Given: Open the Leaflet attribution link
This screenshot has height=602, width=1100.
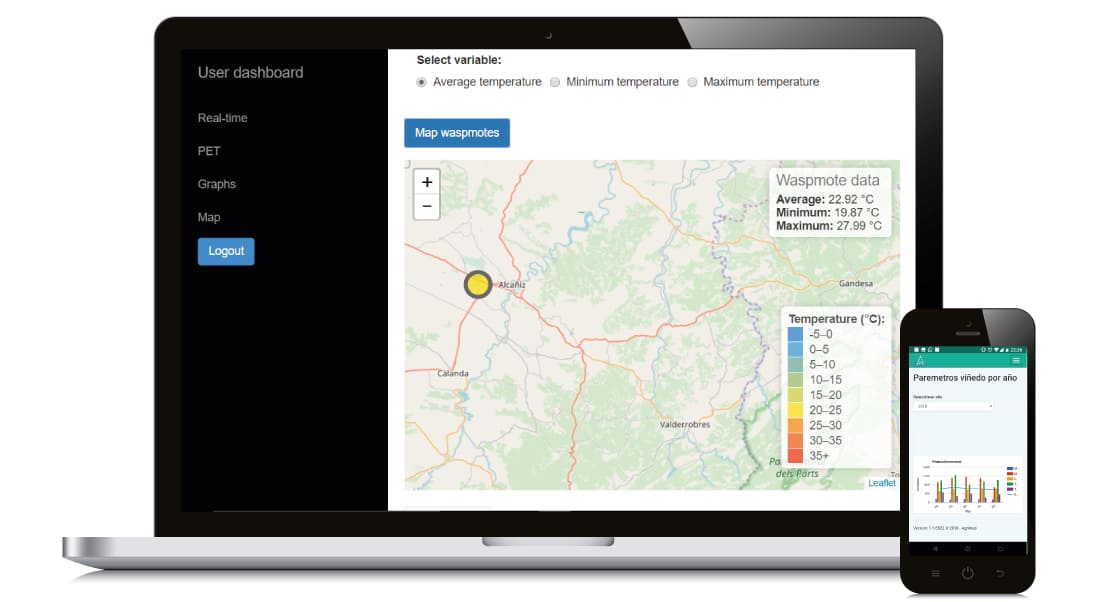Looking at the screenshot, I should point(882,483).
